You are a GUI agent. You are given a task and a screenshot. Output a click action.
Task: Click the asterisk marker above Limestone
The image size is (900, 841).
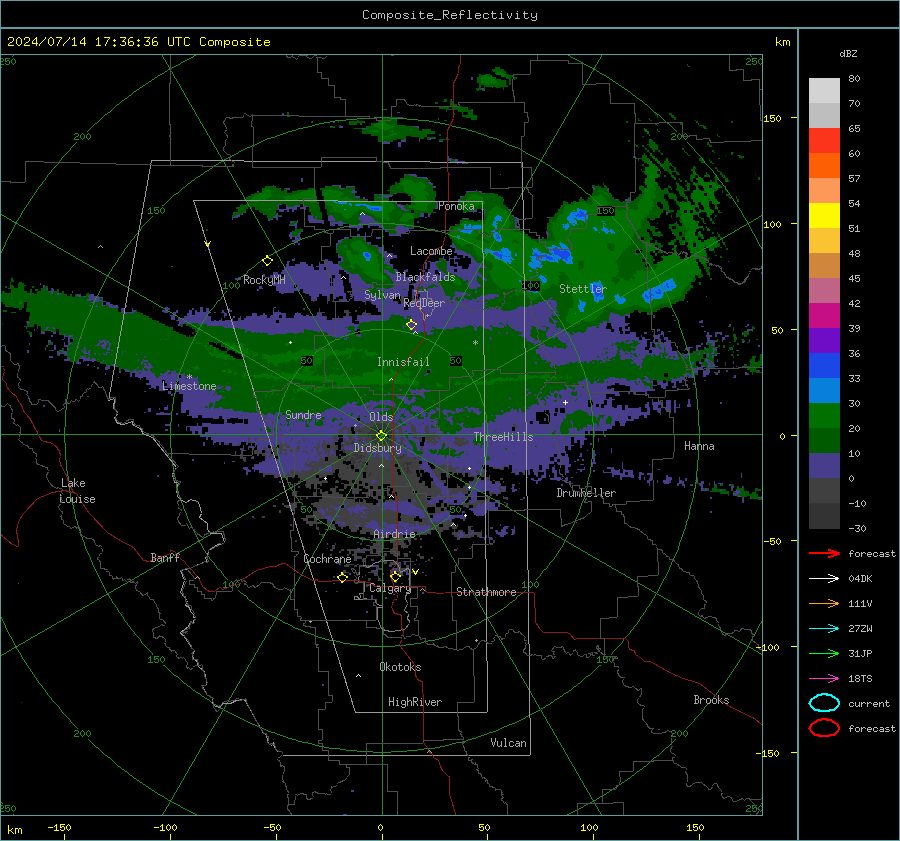click(189, 377)
